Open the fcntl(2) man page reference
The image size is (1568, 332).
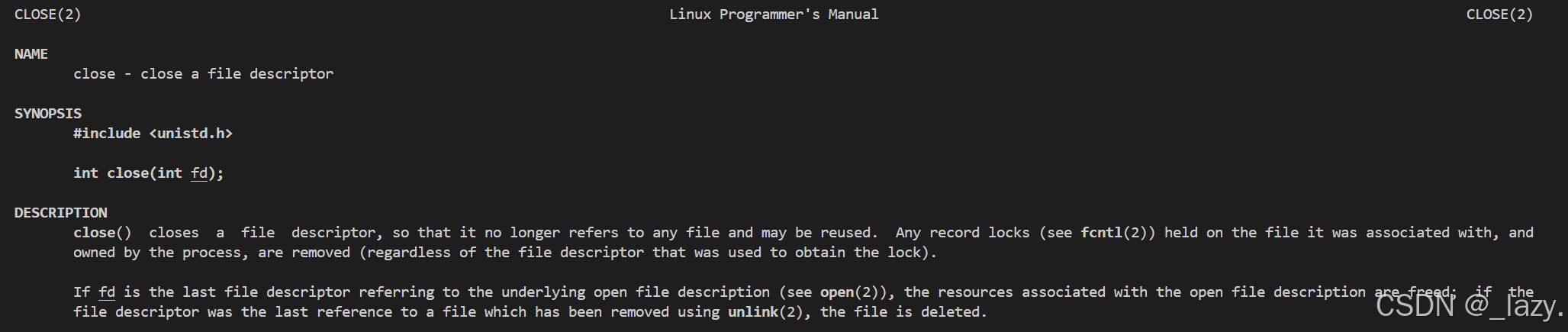tap(1118, 233)
